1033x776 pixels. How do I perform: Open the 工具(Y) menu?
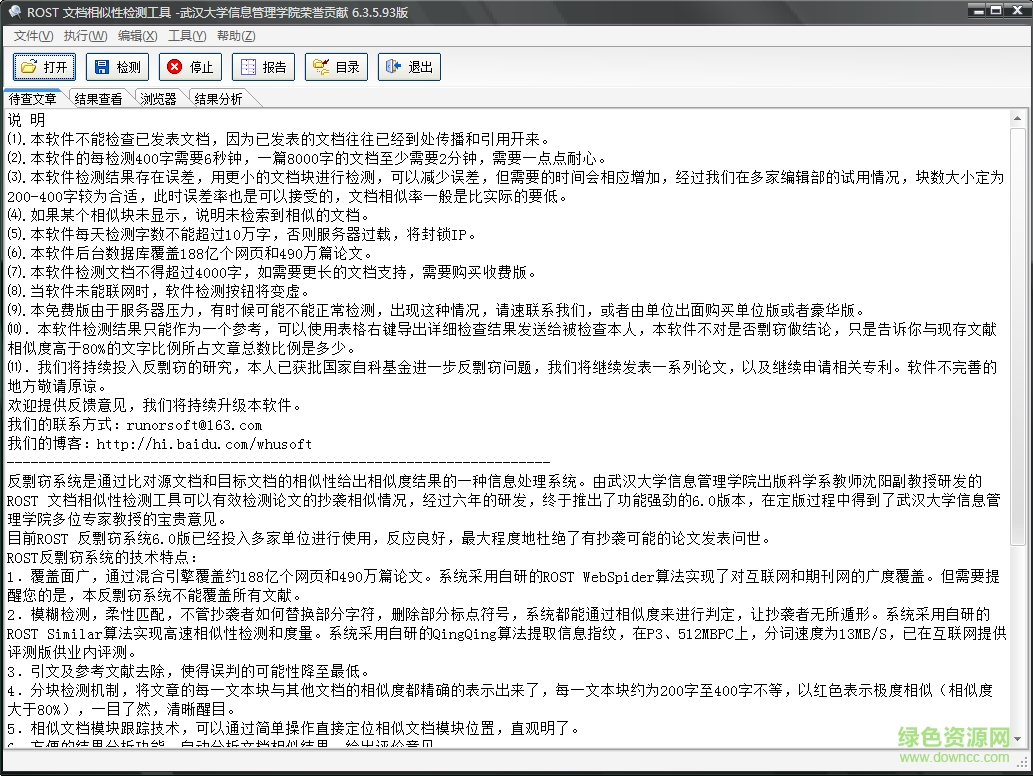click(185, 35)
